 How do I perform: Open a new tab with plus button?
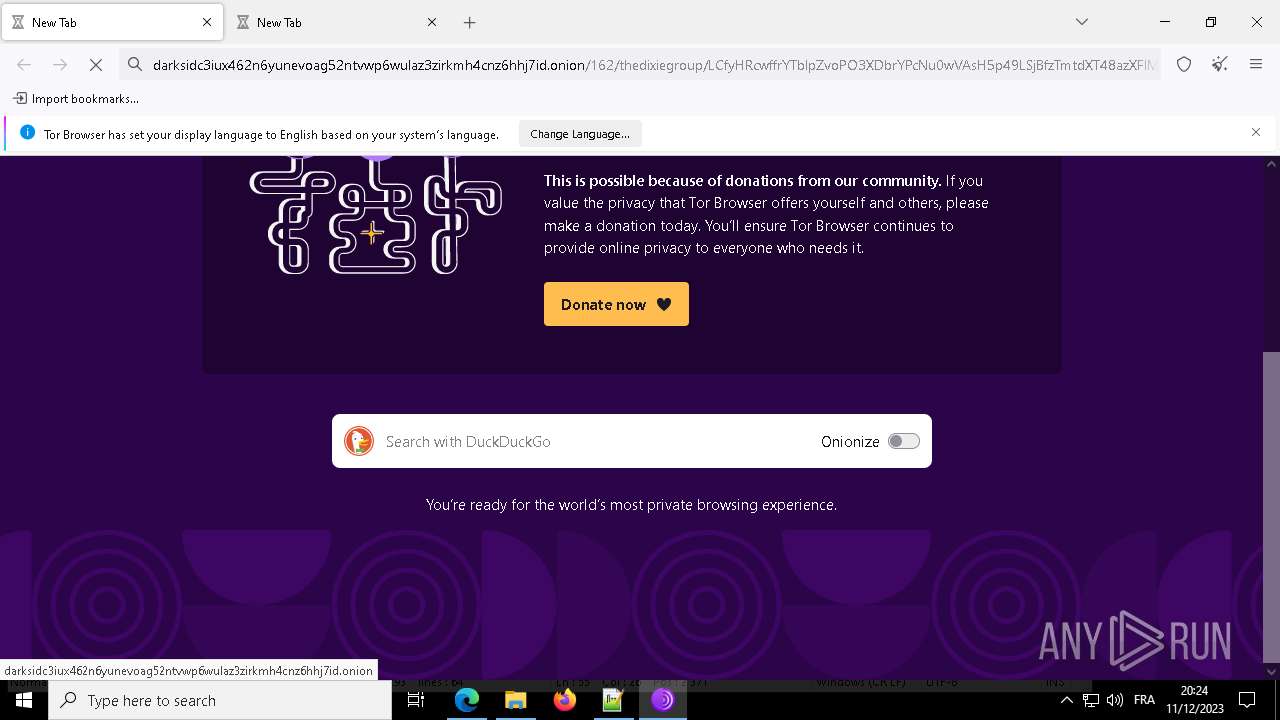coord(469,22)
